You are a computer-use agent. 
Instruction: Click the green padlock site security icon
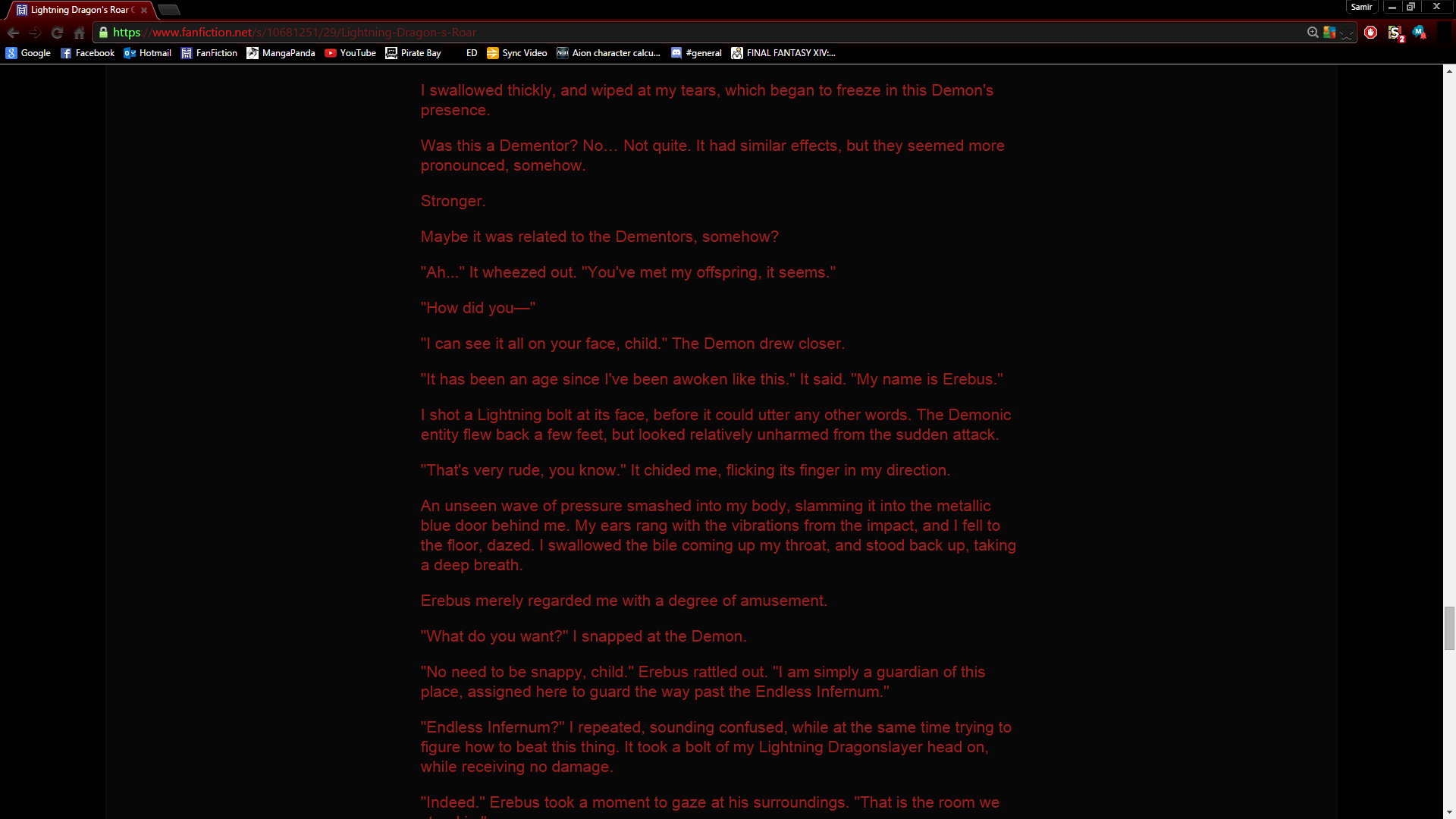pyautogui.click(x=103, y=33)
